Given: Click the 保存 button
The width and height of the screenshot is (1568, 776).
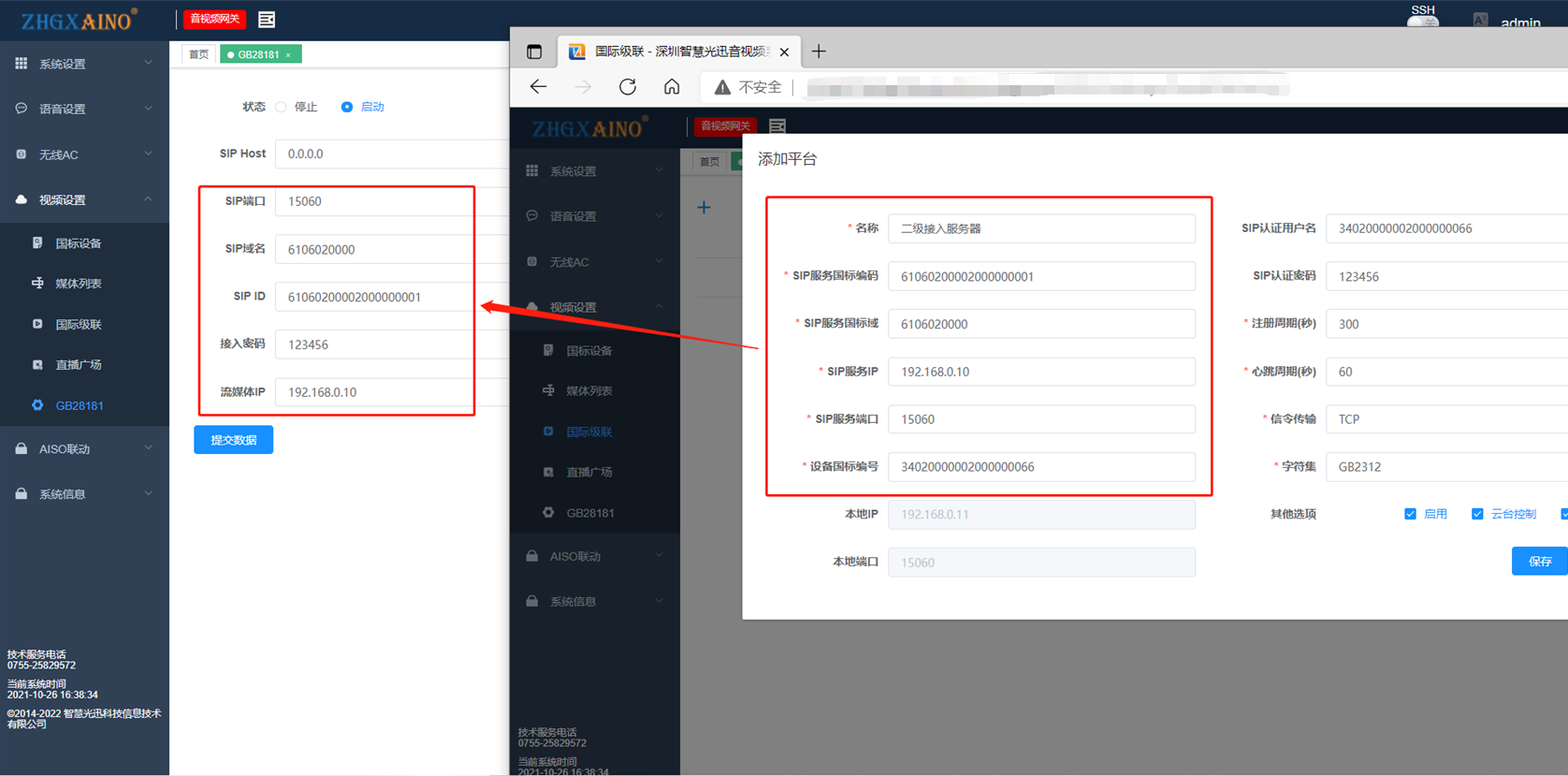Looking at the screenshot, I should pyautogui.click(x=1539, y=562).
